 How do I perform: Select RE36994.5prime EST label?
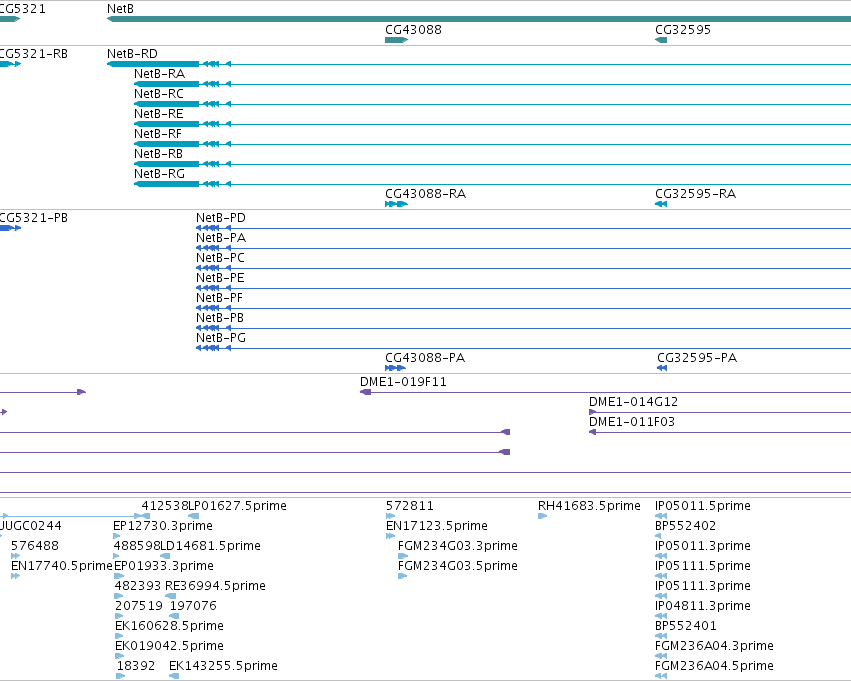(x=215, y=586)
